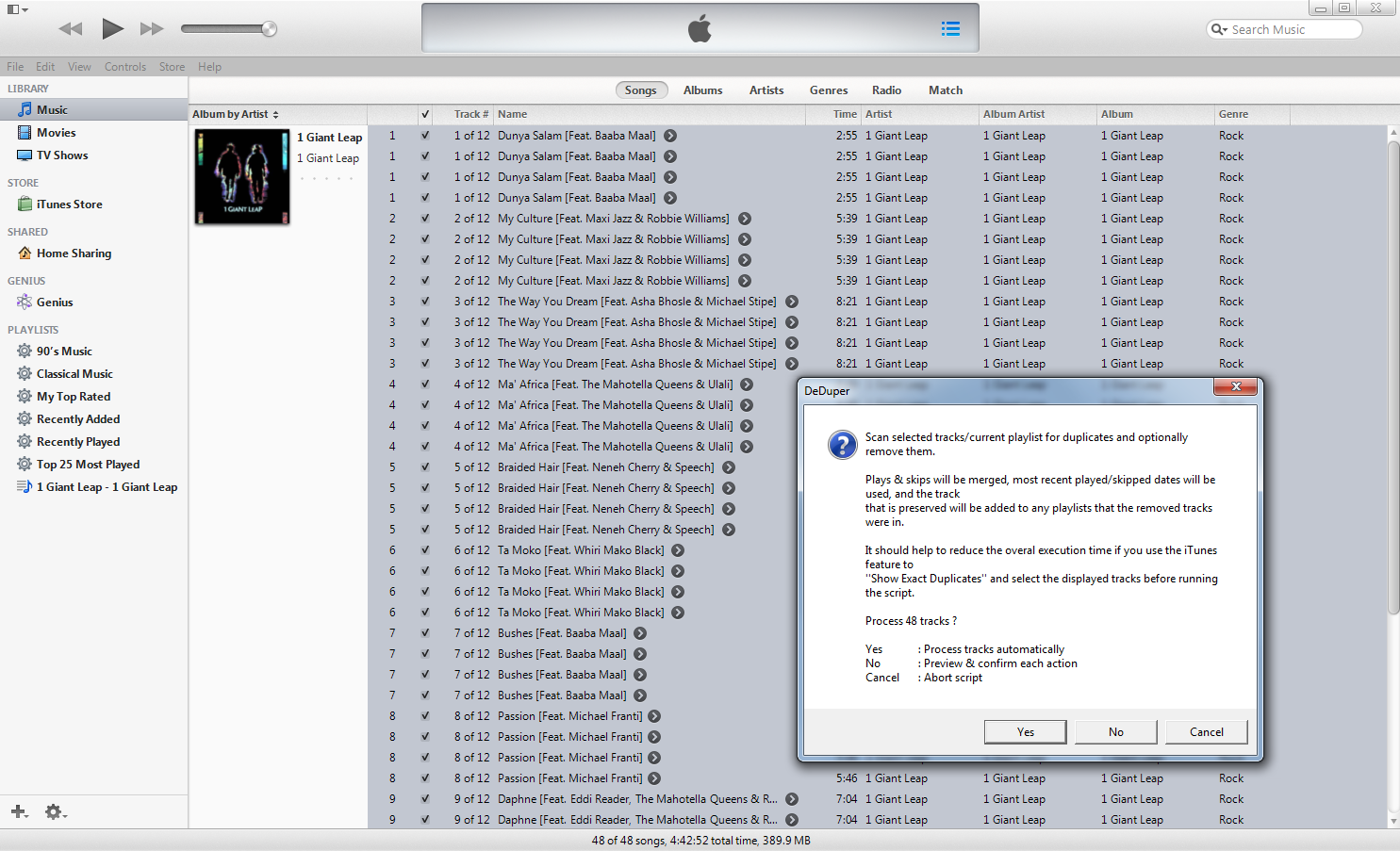Start playback with the Play button
This screenshot has height=851, width=1400.
112,29
